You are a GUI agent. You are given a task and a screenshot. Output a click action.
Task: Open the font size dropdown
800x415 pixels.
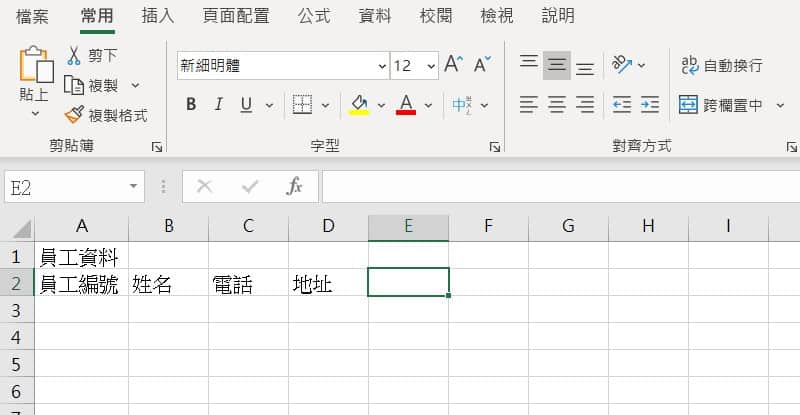(x=431, y=67)
